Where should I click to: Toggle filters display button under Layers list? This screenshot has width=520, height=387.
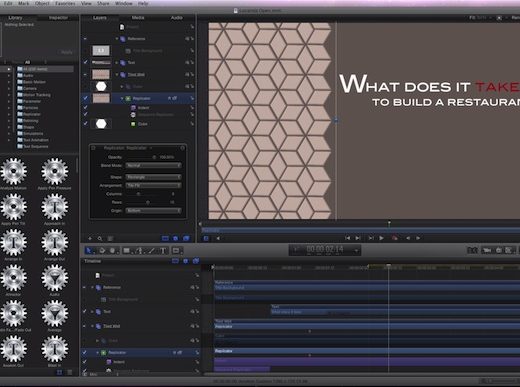186,238
